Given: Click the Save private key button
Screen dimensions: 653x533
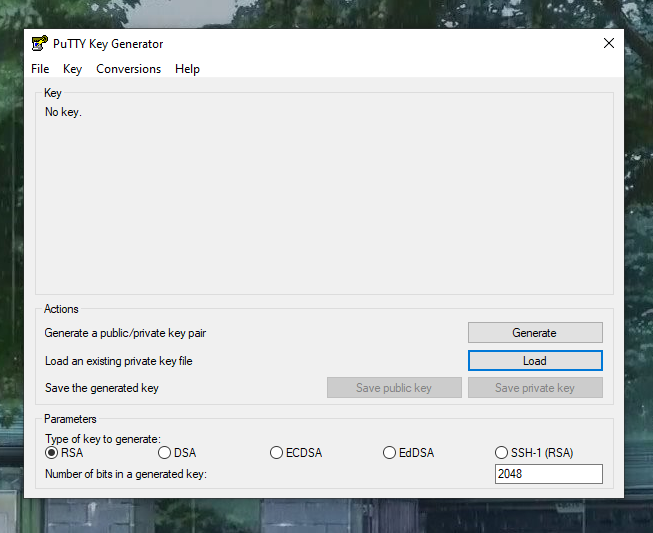Looking at the screenshot, I should click(535, 388).
